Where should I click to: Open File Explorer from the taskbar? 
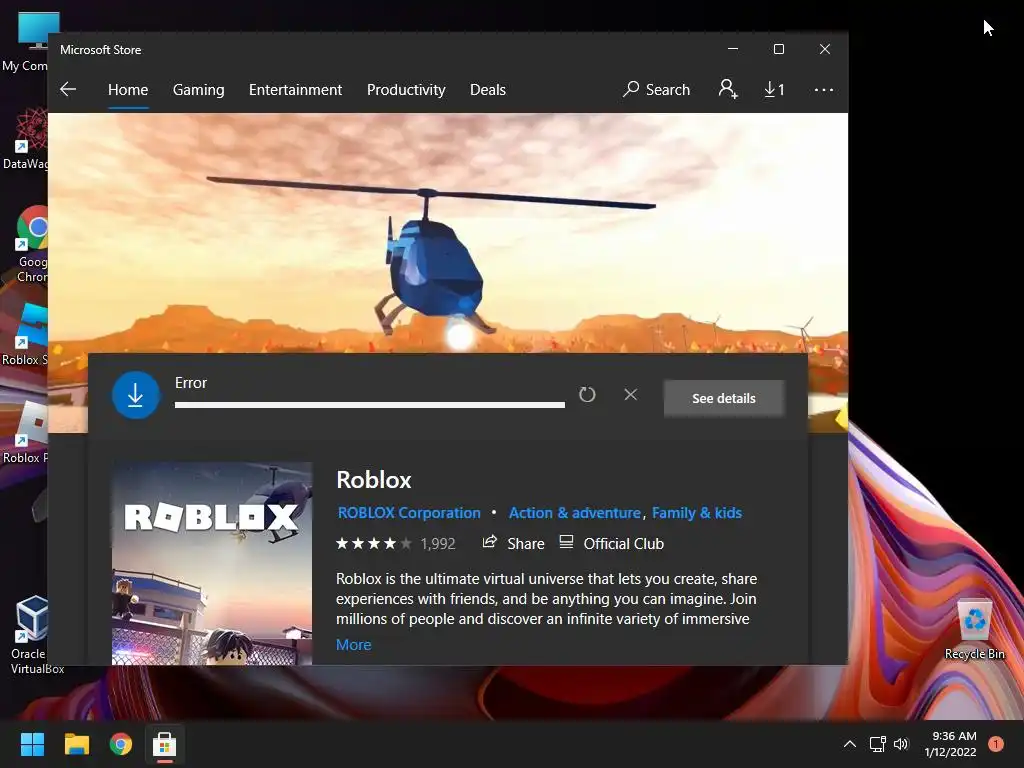(76, 744)
